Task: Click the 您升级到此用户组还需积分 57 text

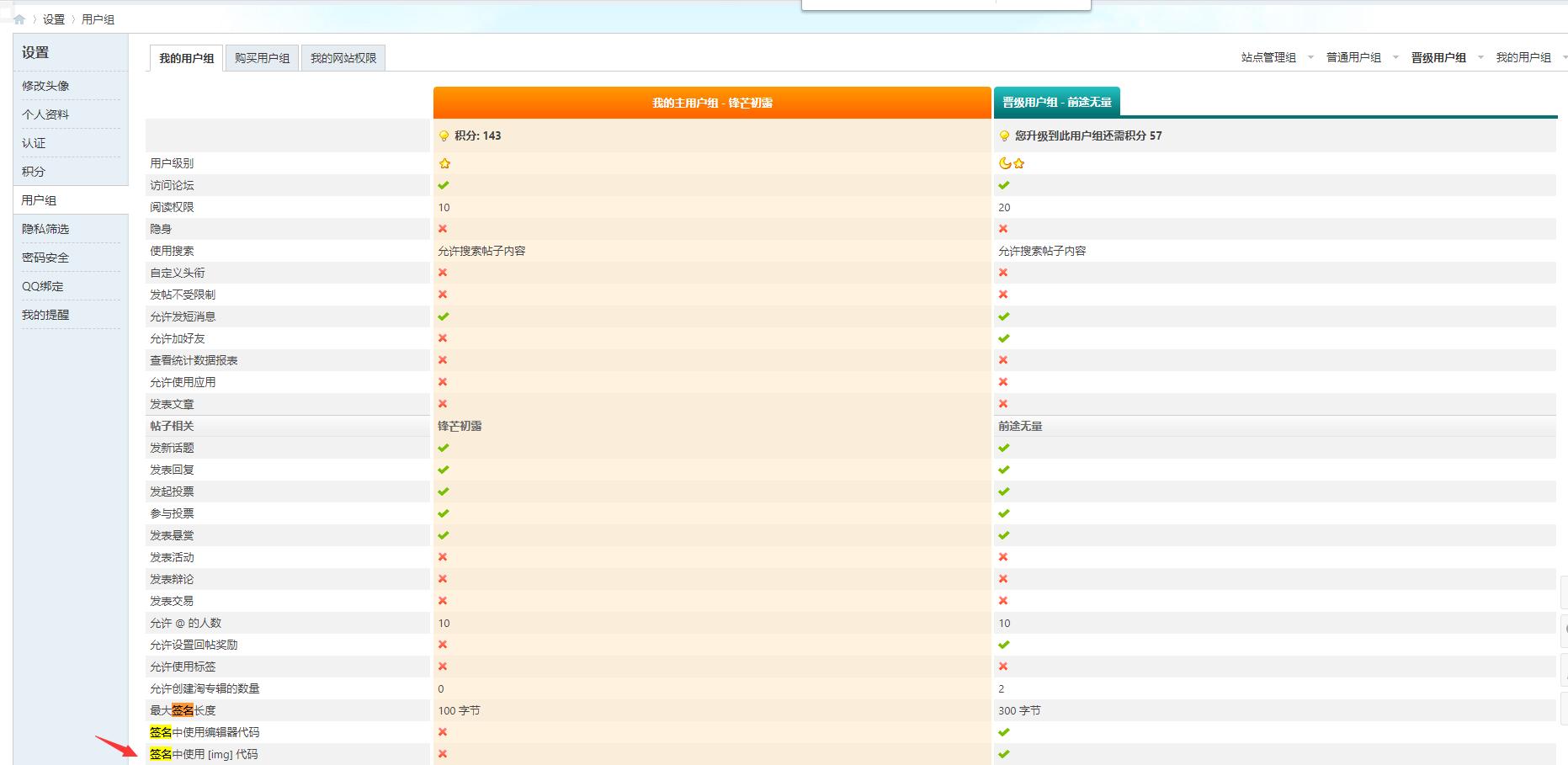Action: coord(1088,135)
